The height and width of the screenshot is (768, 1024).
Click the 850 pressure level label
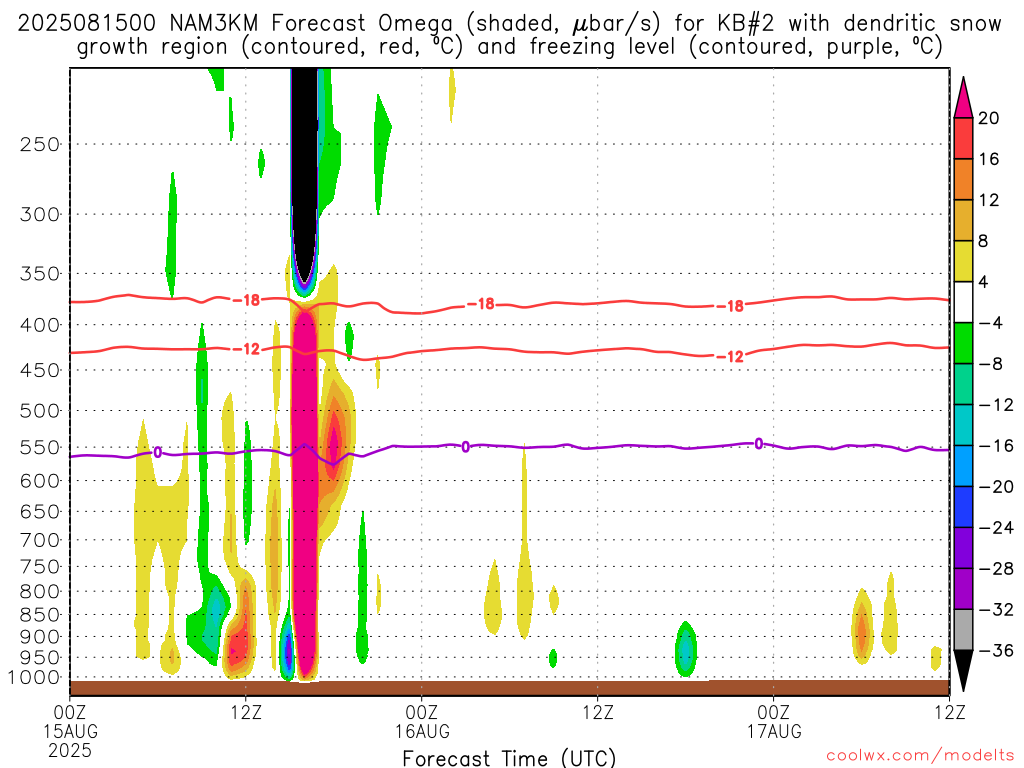(x=40, y=615)
